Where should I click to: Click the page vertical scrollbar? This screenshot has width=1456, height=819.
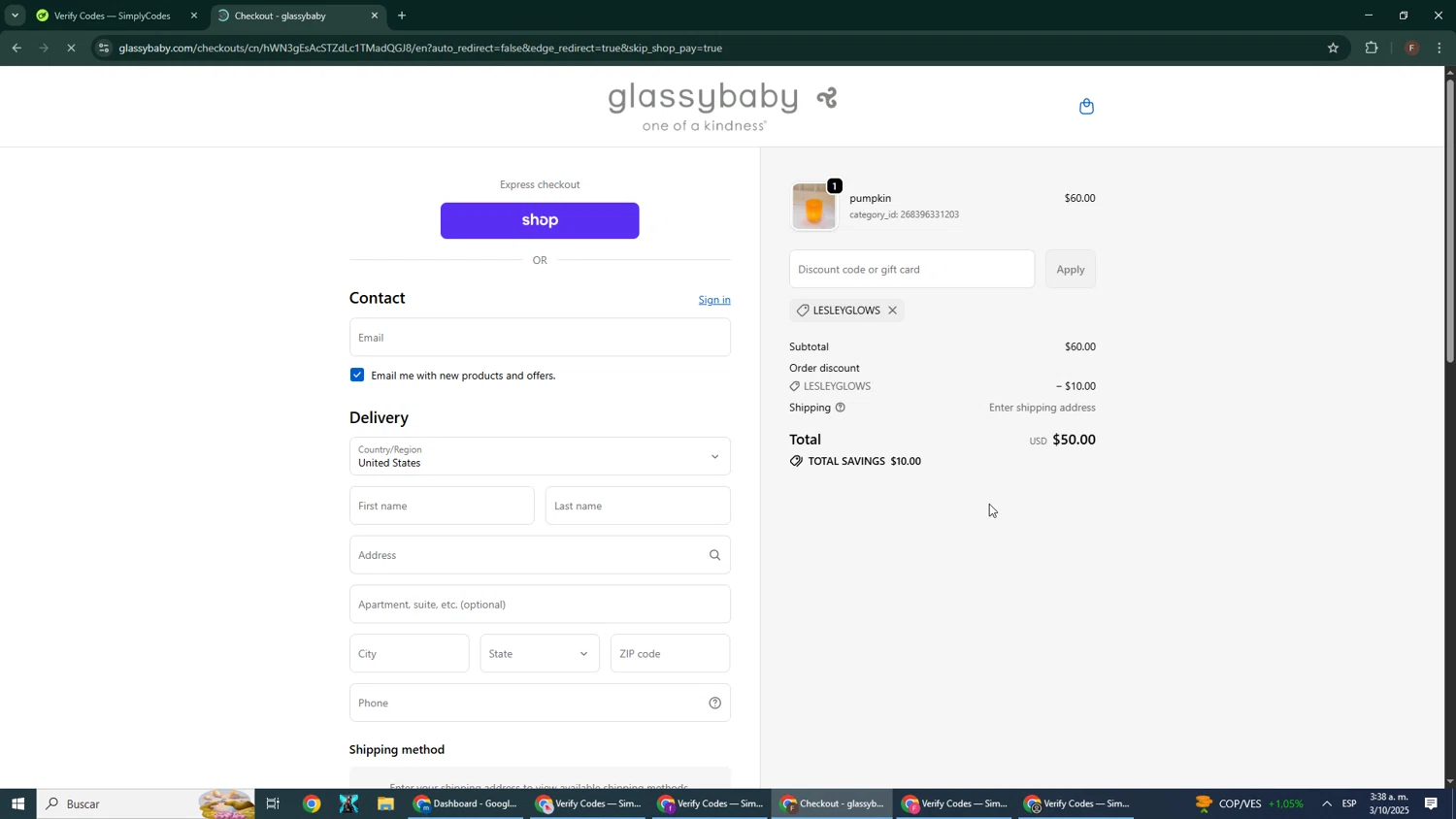(x=1450, y=221)
